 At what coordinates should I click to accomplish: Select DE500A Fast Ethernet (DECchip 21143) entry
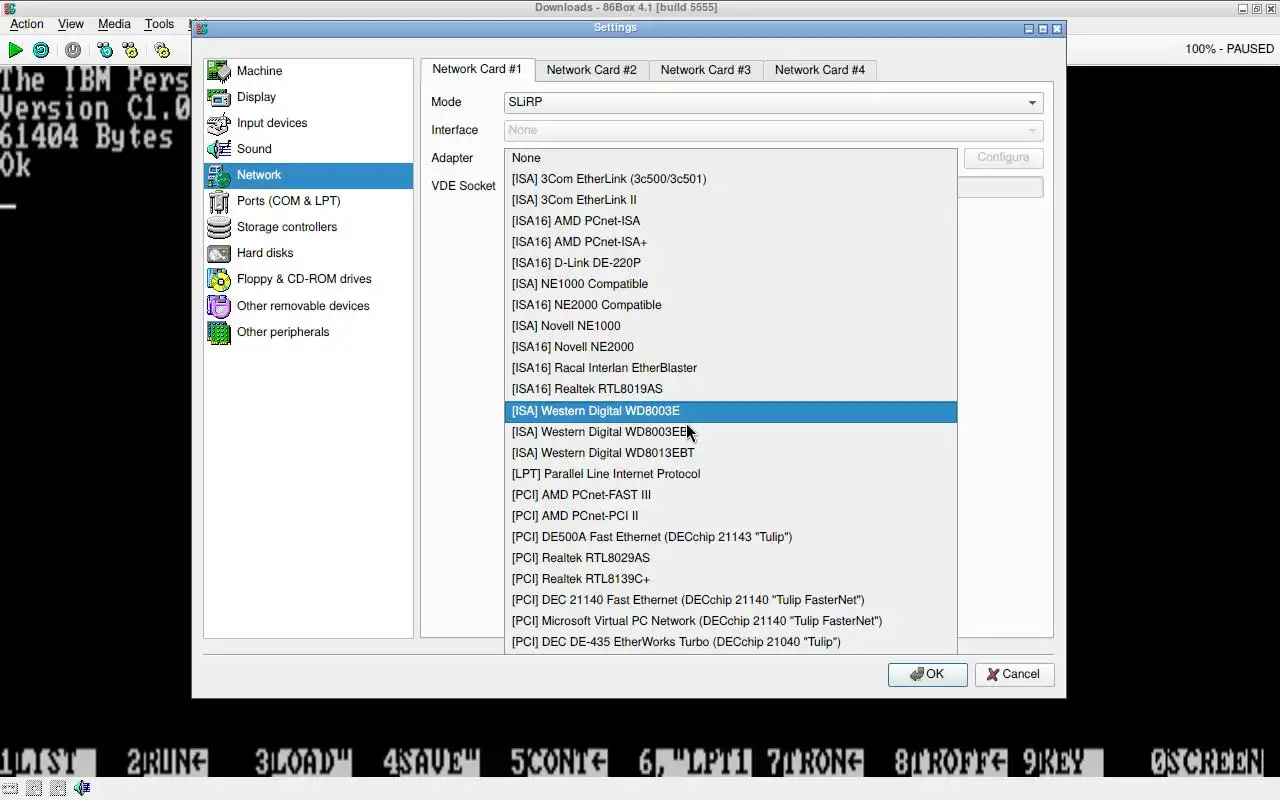[731, 537]
